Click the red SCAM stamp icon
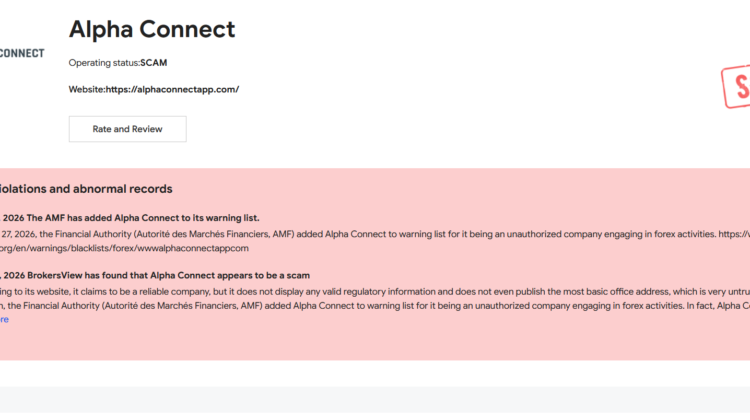The image size is (750, 420). (737, 90)
